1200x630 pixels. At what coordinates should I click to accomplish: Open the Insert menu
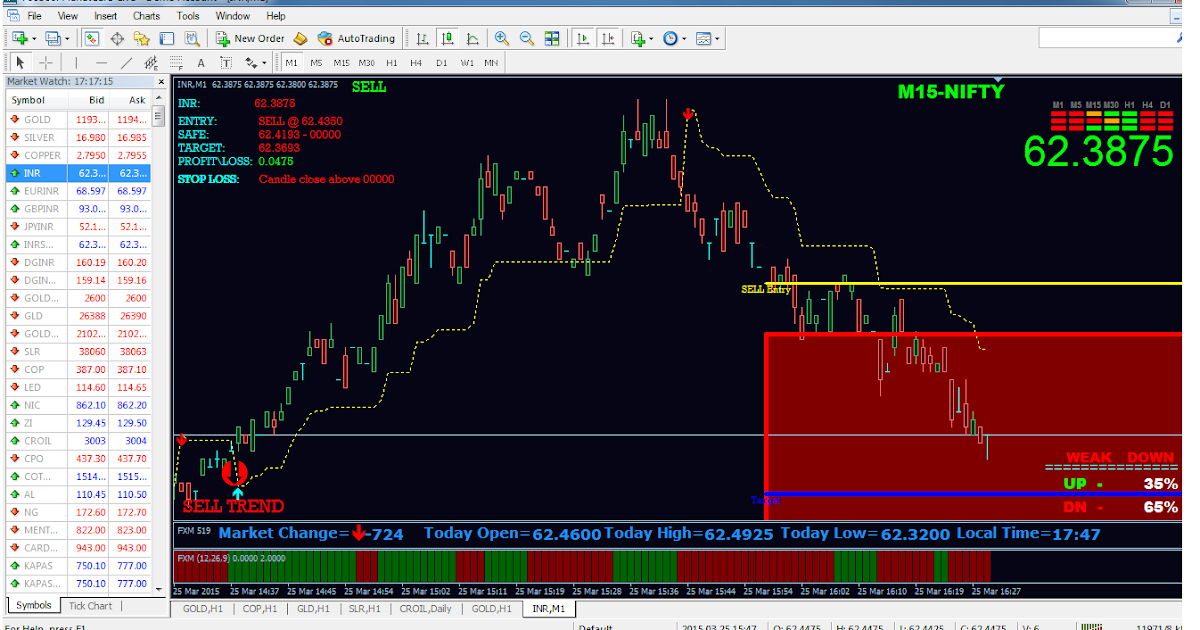[x=105, y=16]
